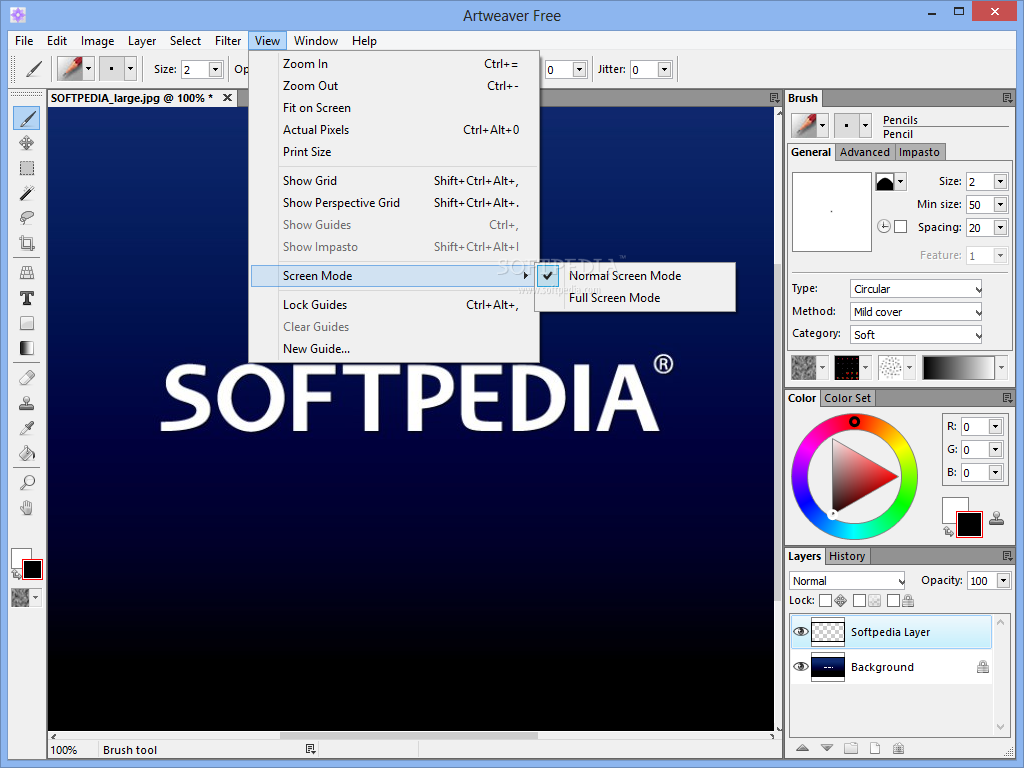
Task: Select the Stamp tool
Action: click(x=27, y=403)
